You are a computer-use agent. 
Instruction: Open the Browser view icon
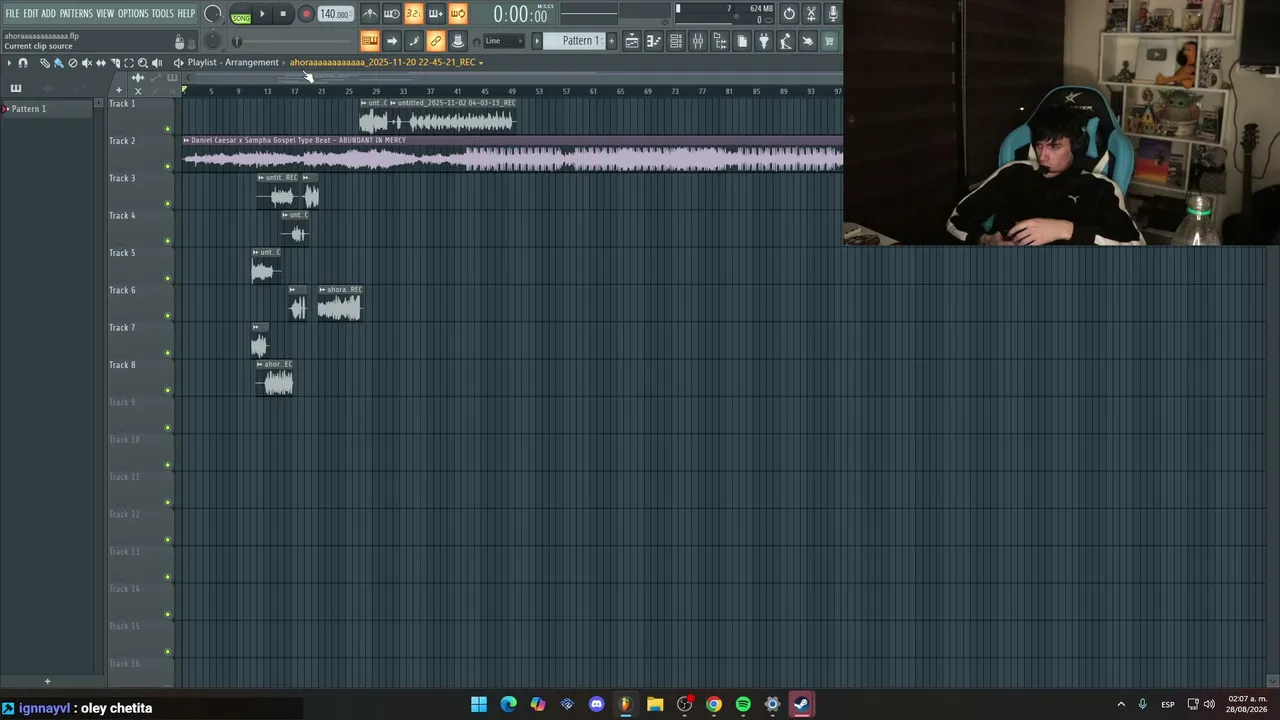720,41
